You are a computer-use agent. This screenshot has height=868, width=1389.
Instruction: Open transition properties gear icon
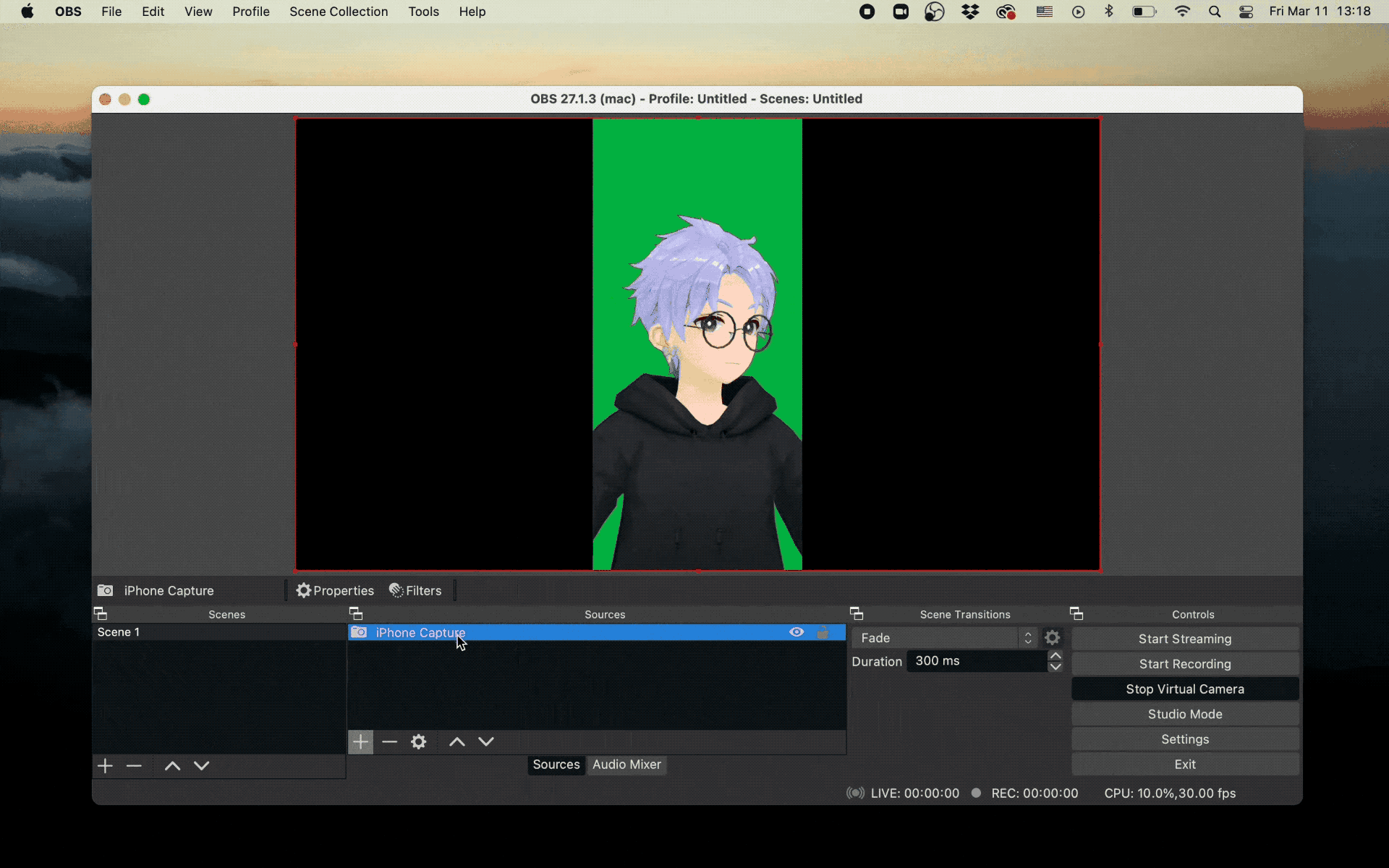[x=1053, y=637]
